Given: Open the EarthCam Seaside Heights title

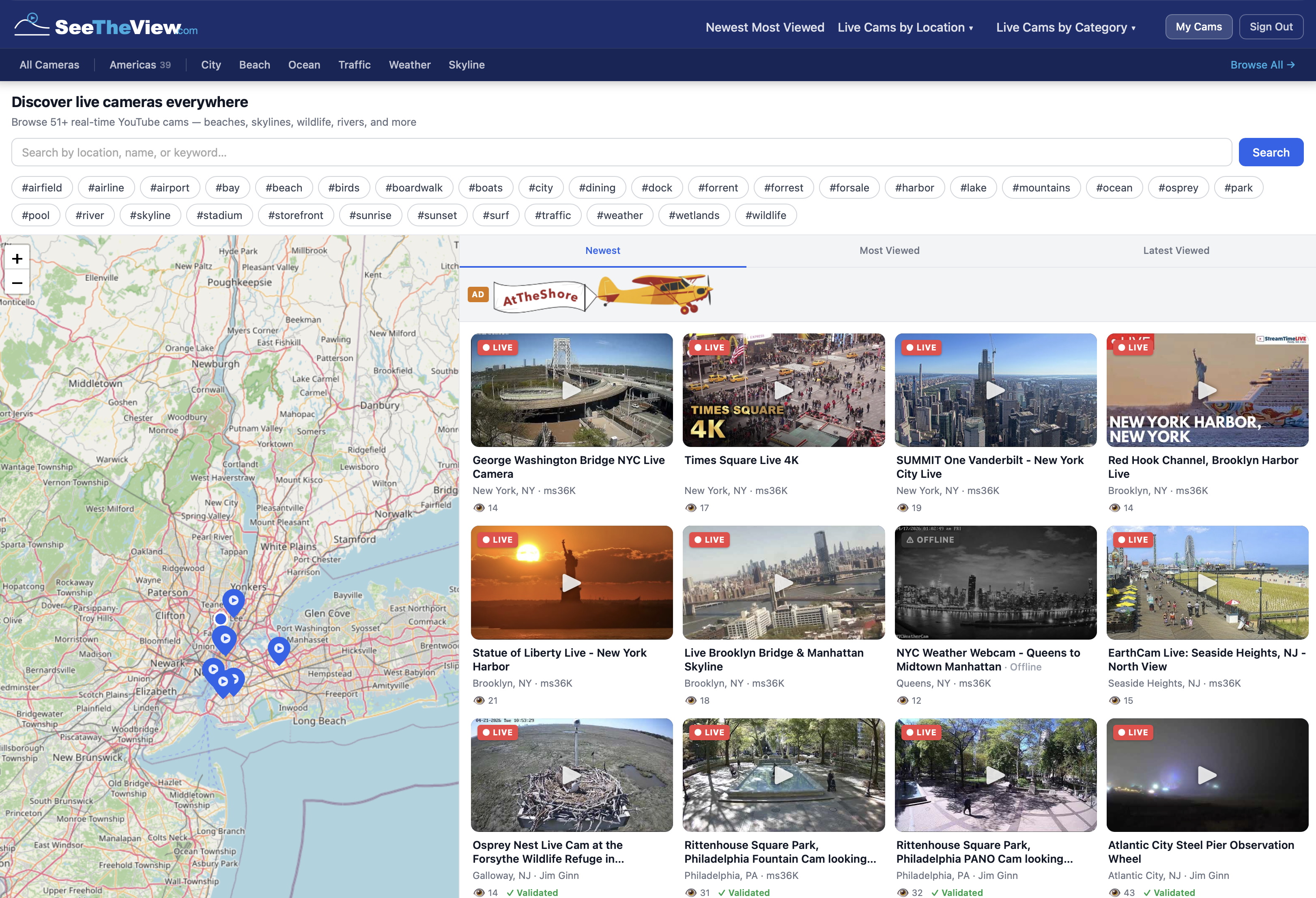Looking at the screenshot, I should [x=1206, y=660].
